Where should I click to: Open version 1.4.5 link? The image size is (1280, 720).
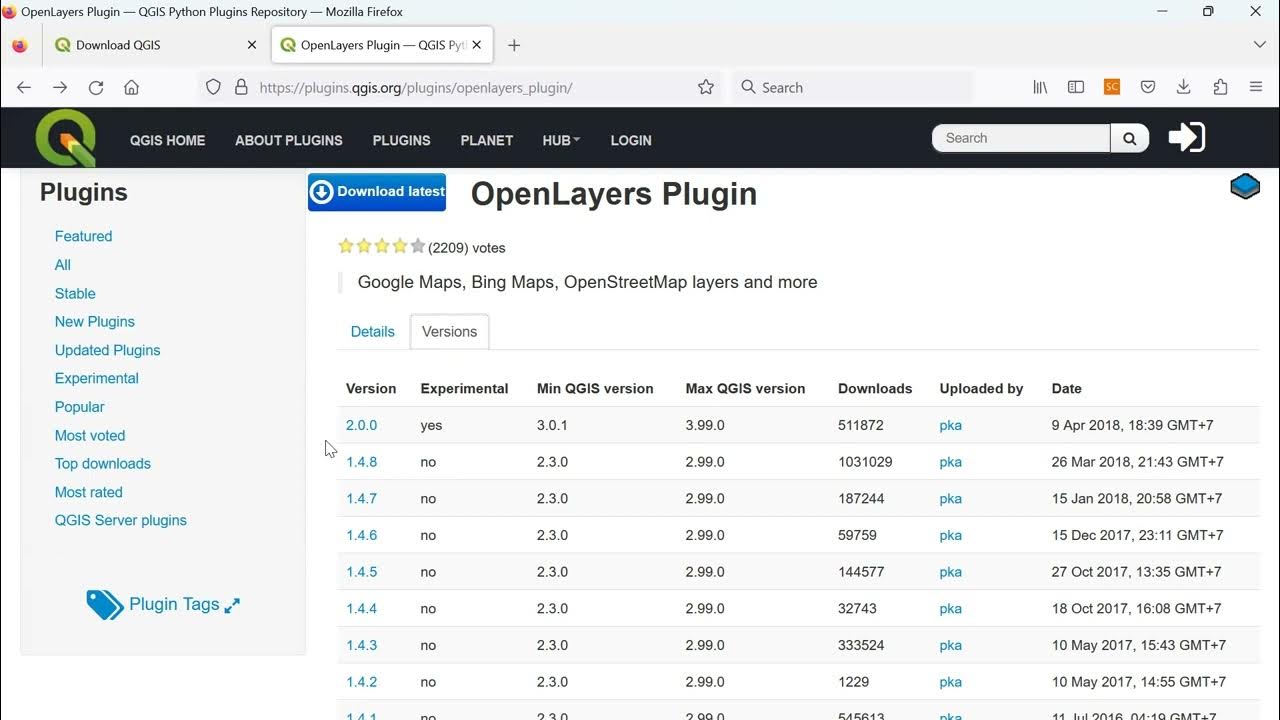361,573
